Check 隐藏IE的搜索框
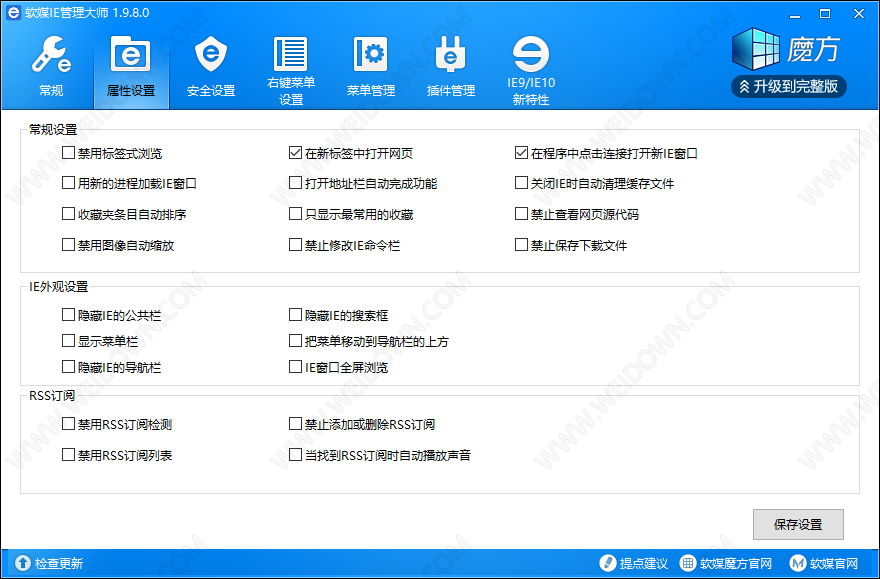Screen dimensions: 880x579 coord(295,315)
